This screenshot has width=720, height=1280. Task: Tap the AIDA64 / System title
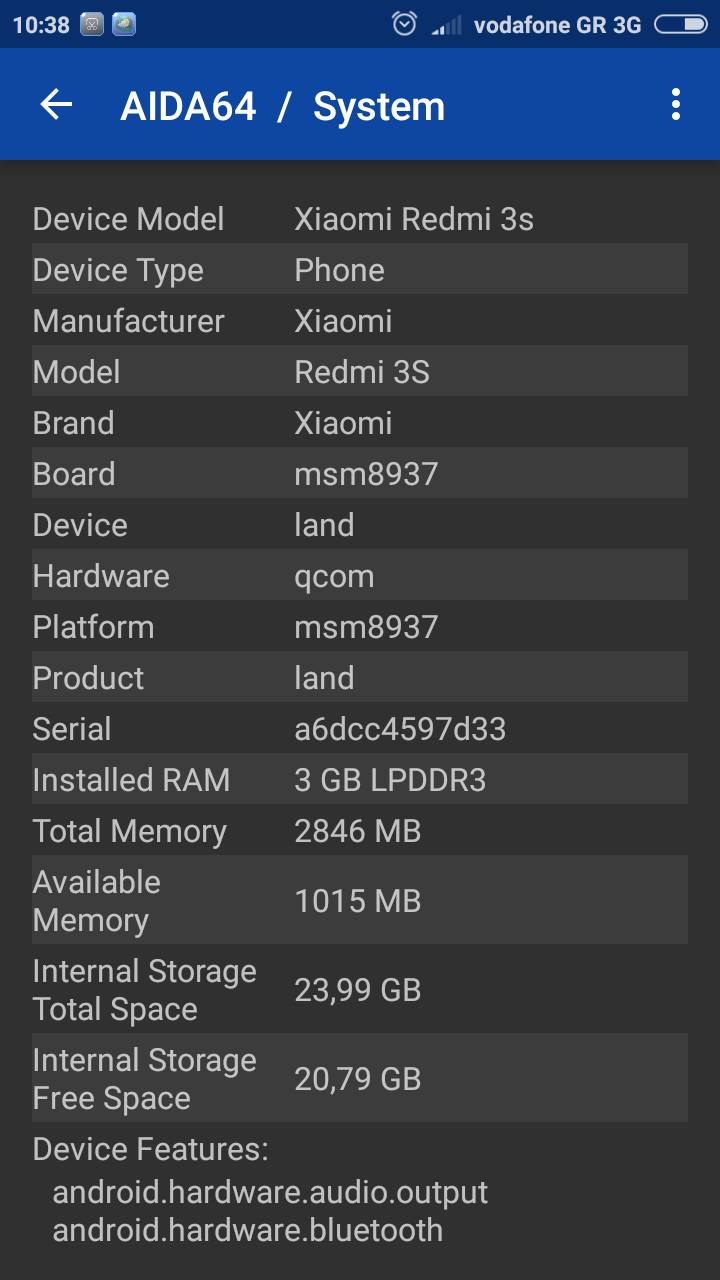click(x=282, y=106)
